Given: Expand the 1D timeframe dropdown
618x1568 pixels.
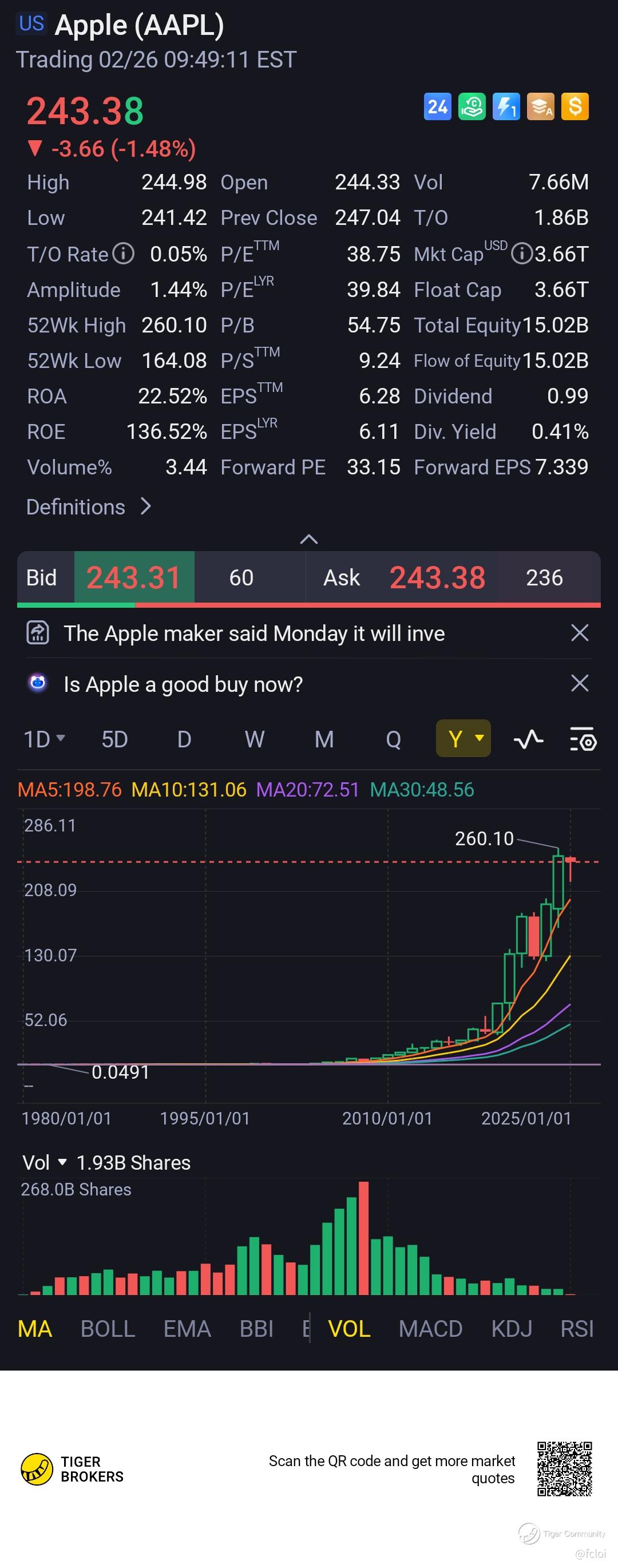Looking at the screenshot, I should (44, 739).
